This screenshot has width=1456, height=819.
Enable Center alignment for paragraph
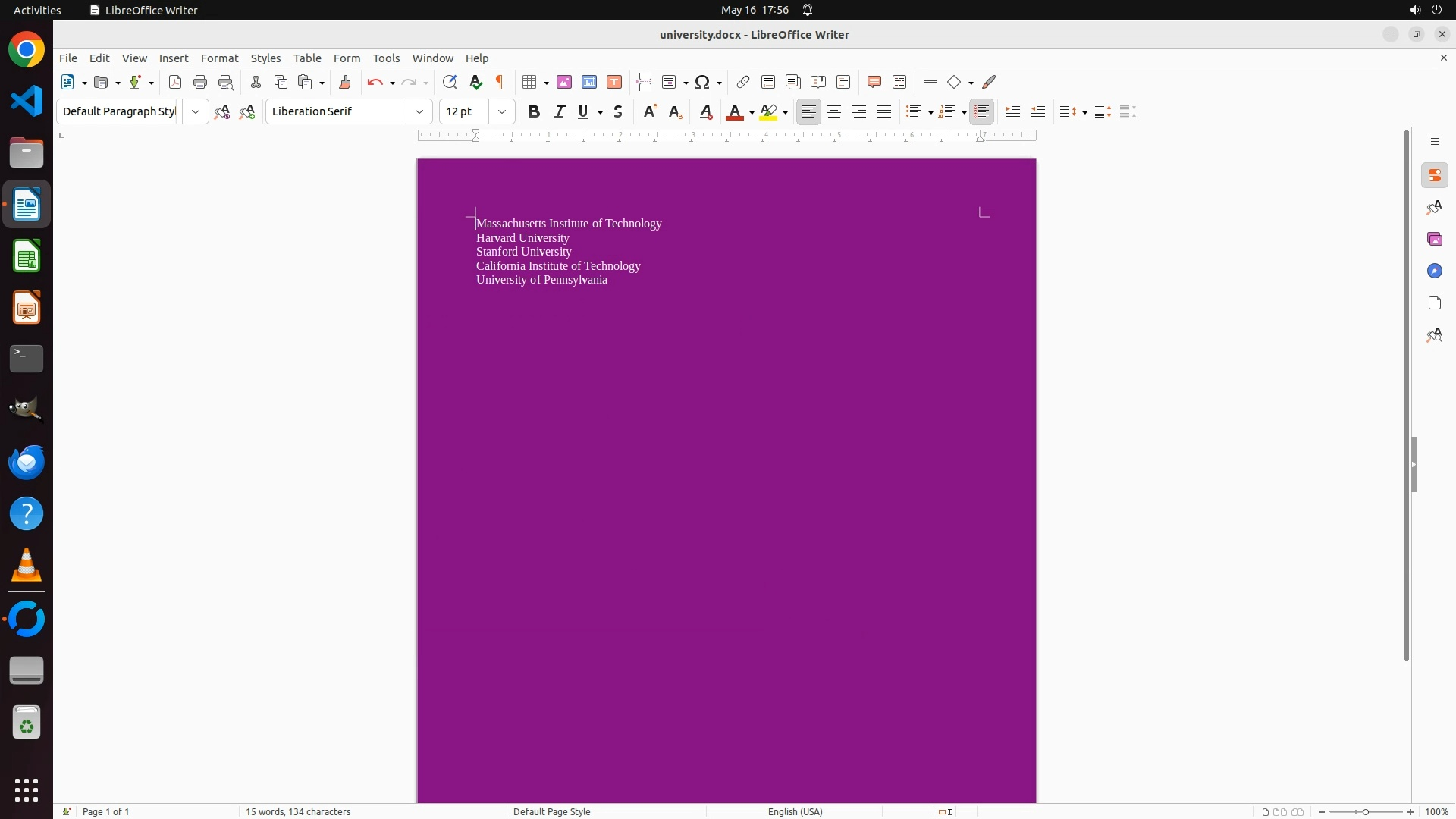[x=834, y=112]
